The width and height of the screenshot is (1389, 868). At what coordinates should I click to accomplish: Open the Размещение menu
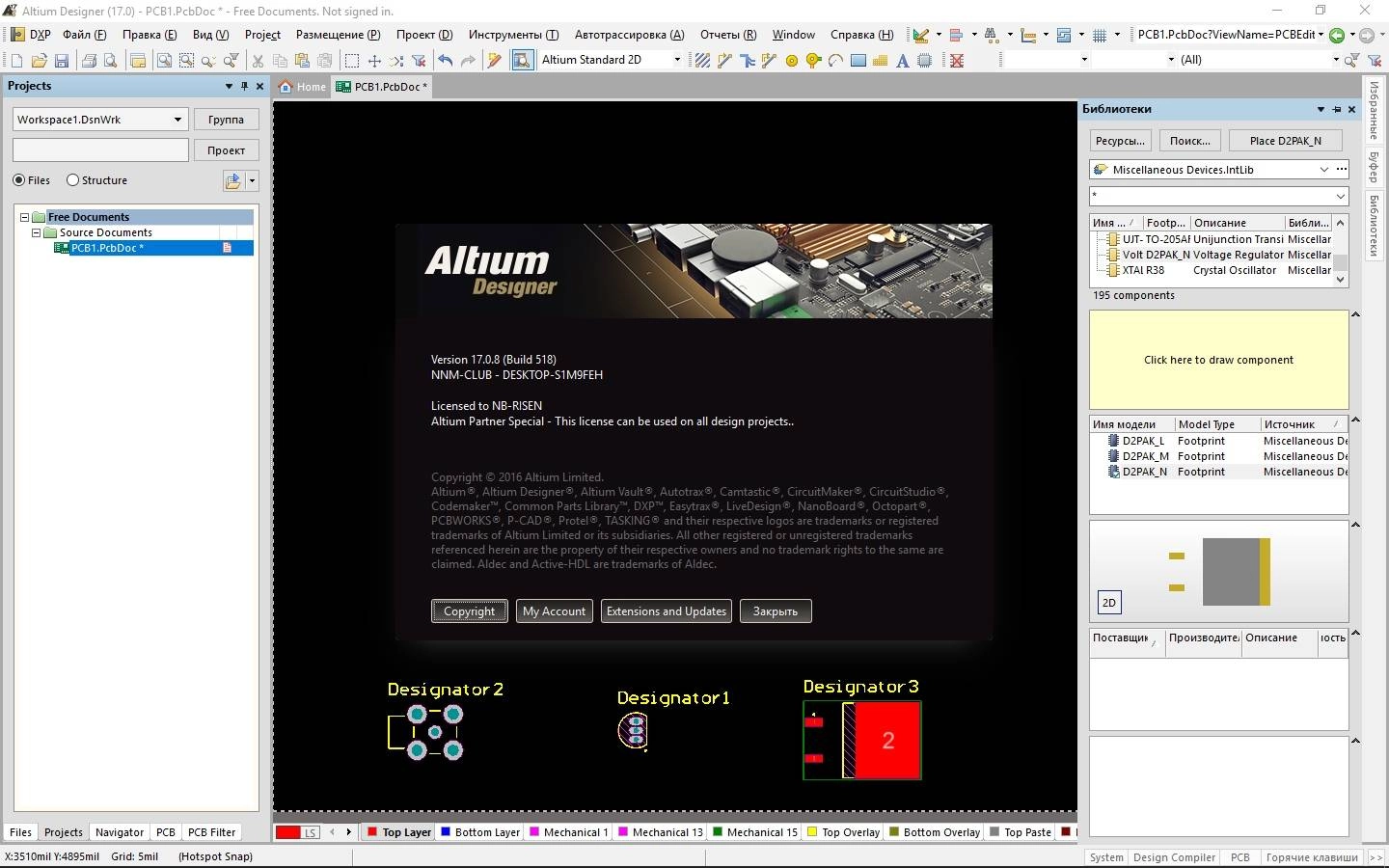(339, 35)
